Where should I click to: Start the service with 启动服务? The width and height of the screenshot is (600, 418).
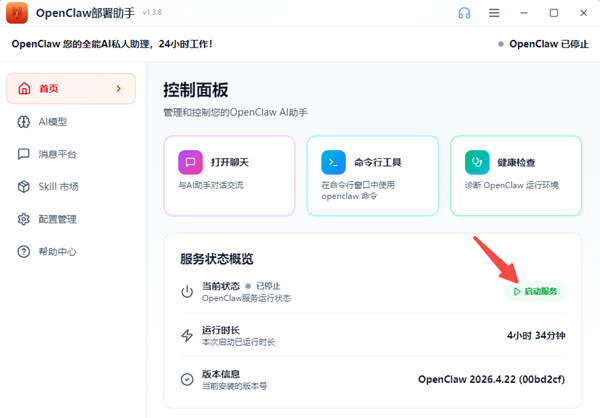coord(535,292)
